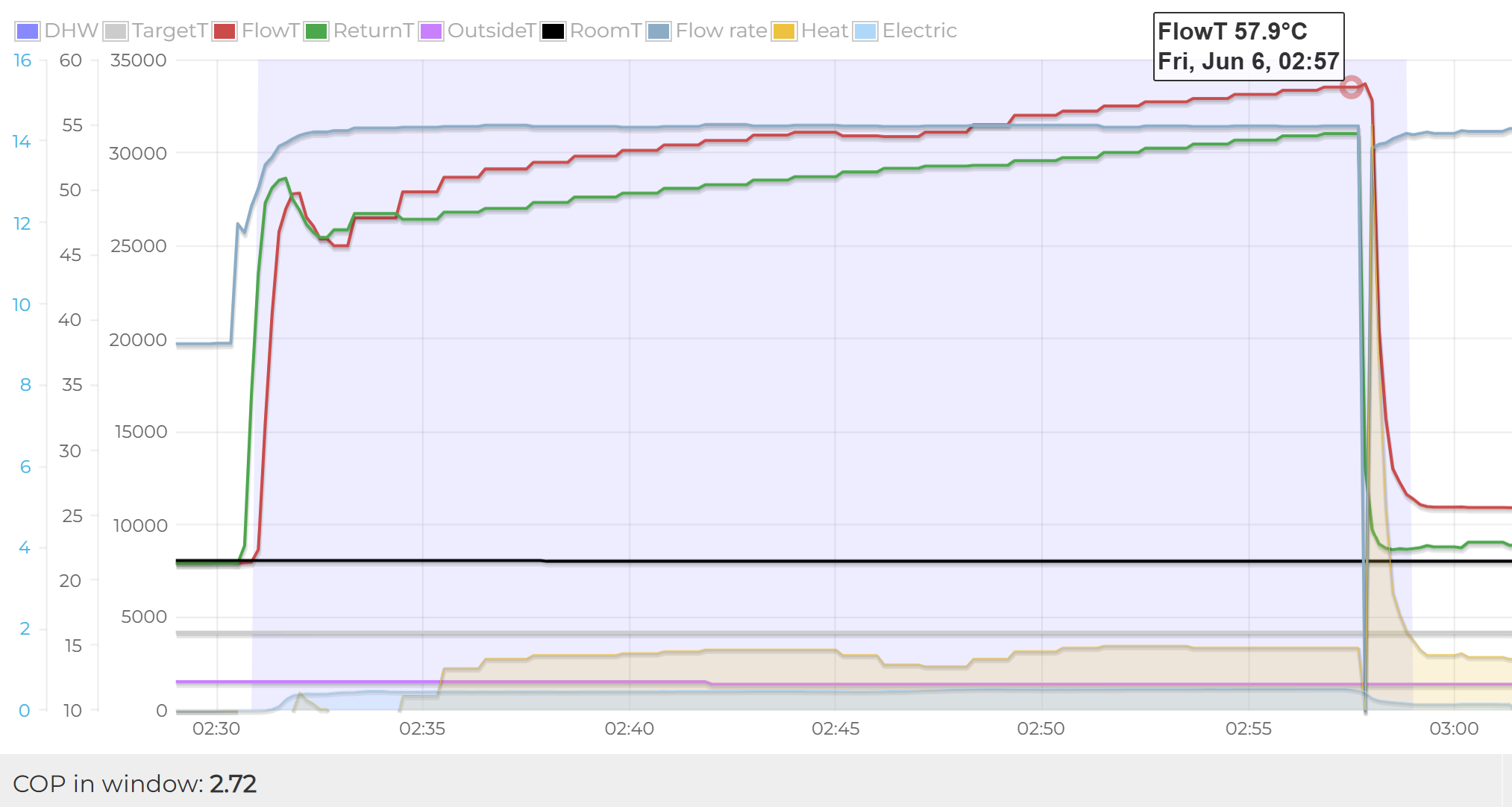Click the Flow rate legend swatch
Screen dimensions: 1512x807
point(659,31)
